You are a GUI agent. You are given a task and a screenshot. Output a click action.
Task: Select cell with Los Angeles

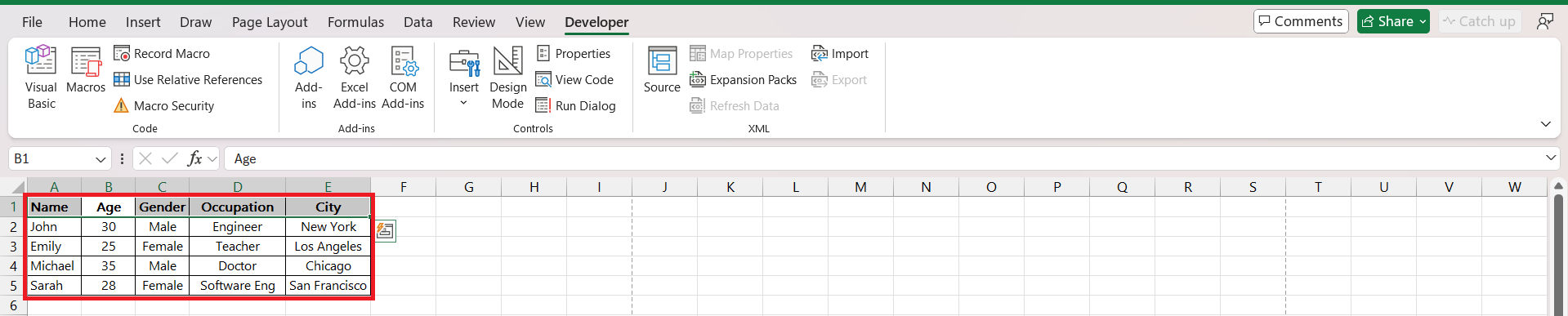point(328,247)
